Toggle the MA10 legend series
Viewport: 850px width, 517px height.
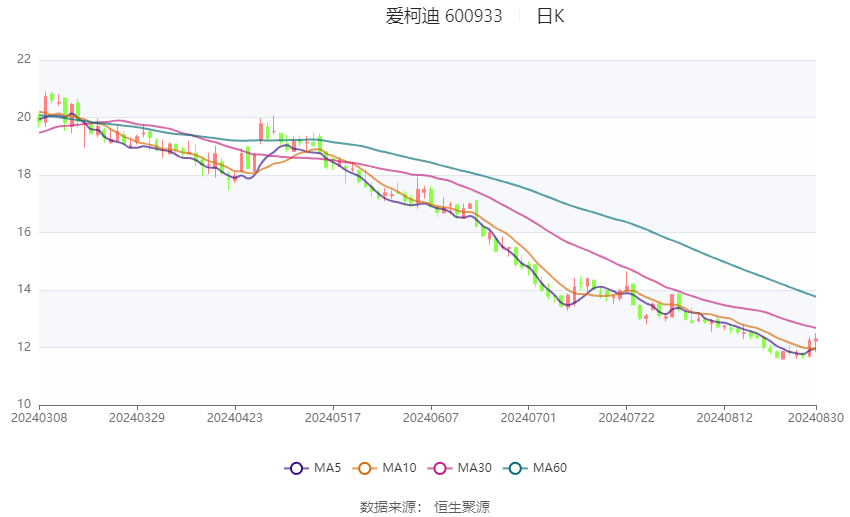pos(384,468)
